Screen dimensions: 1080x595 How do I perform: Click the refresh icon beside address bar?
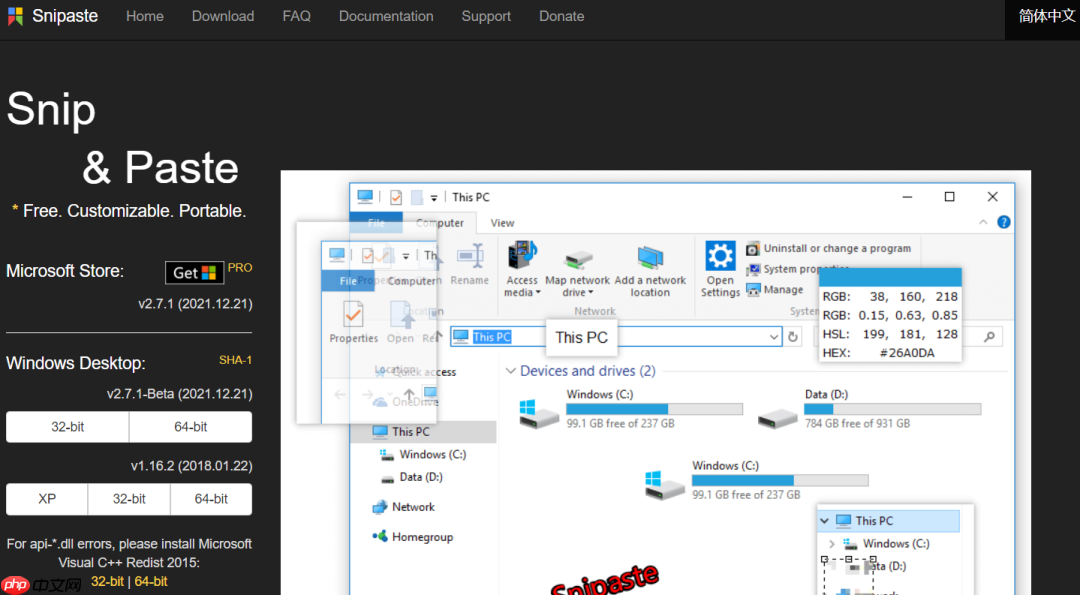[793, 337]
